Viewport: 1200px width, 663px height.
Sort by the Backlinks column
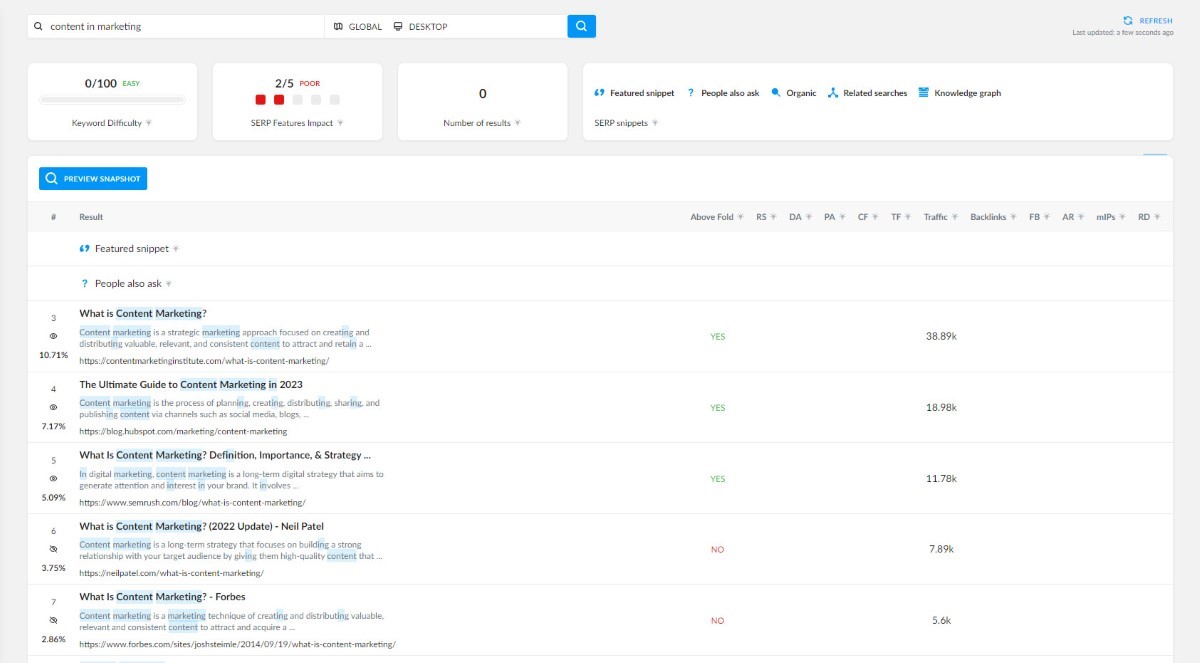pyautogui.click(x=993, y=217)
